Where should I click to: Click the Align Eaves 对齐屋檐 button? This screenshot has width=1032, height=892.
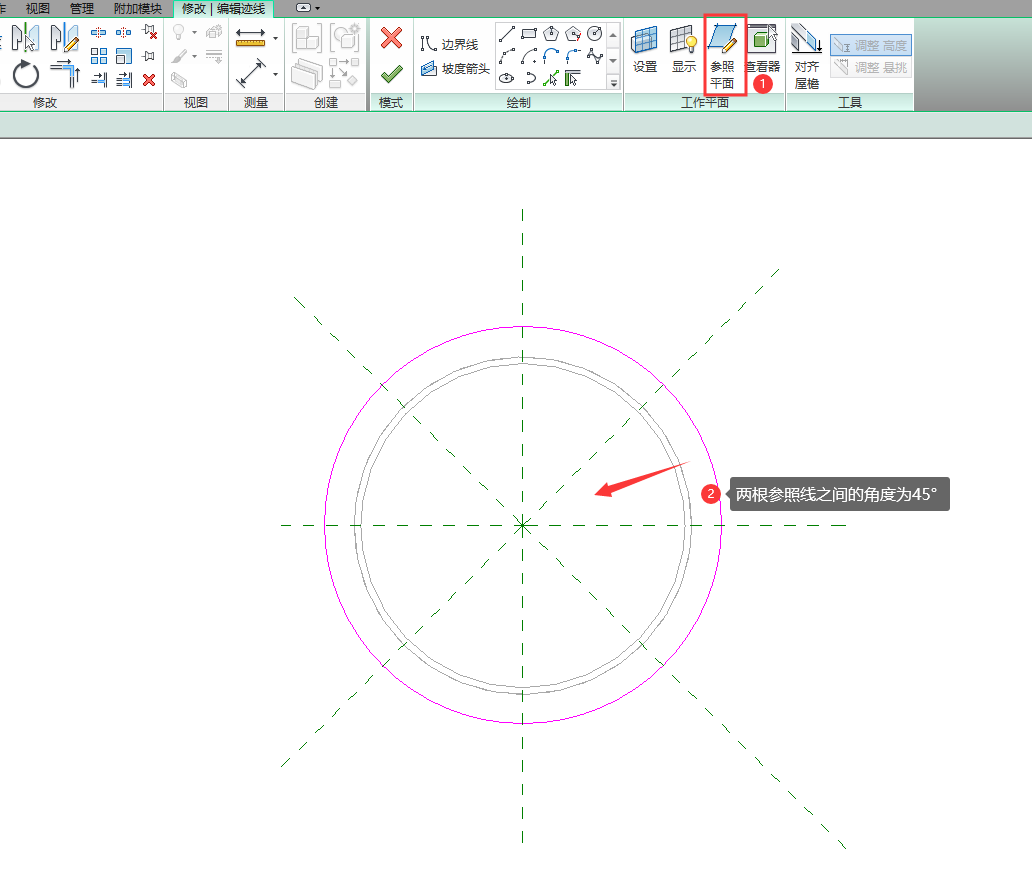(x=807, y=57)
